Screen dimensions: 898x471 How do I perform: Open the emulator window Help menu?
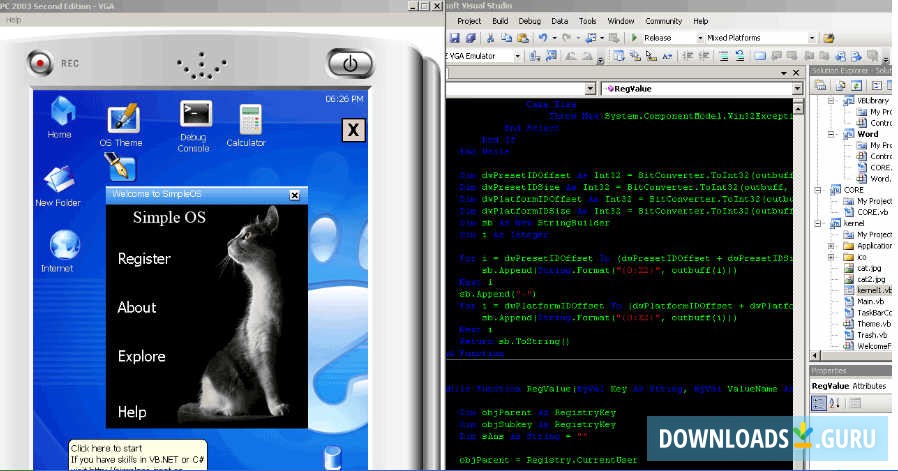coord(14,20)
